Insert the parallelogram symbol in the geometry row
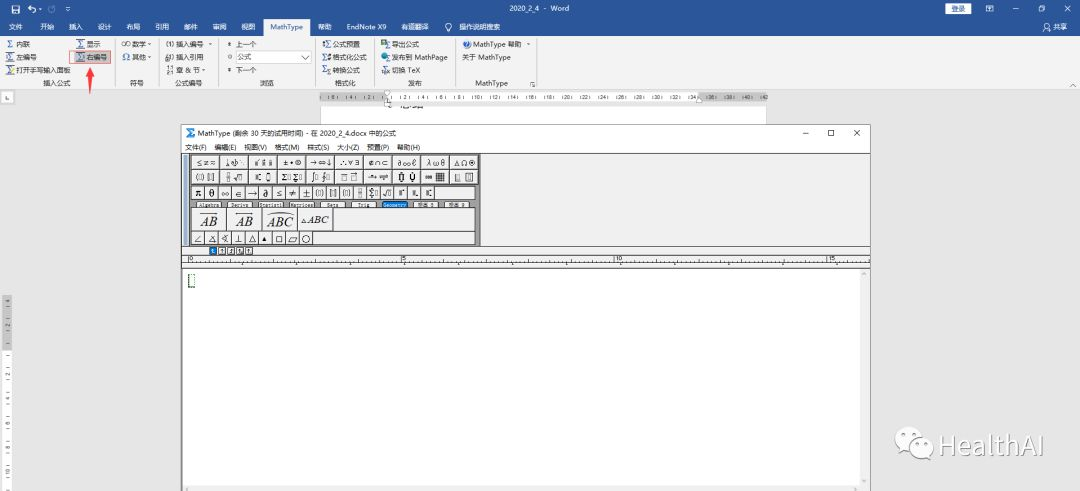 [292, 239]
